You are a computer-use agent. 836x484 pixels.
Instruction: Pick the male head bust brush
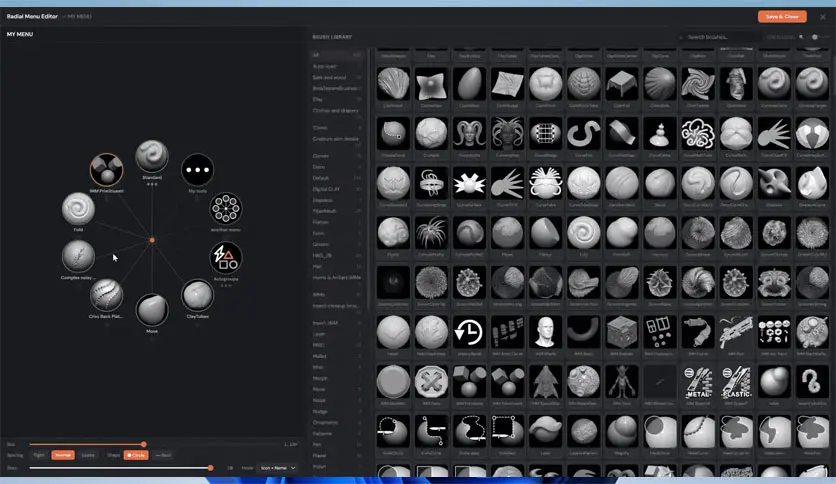tap(545, 332)
